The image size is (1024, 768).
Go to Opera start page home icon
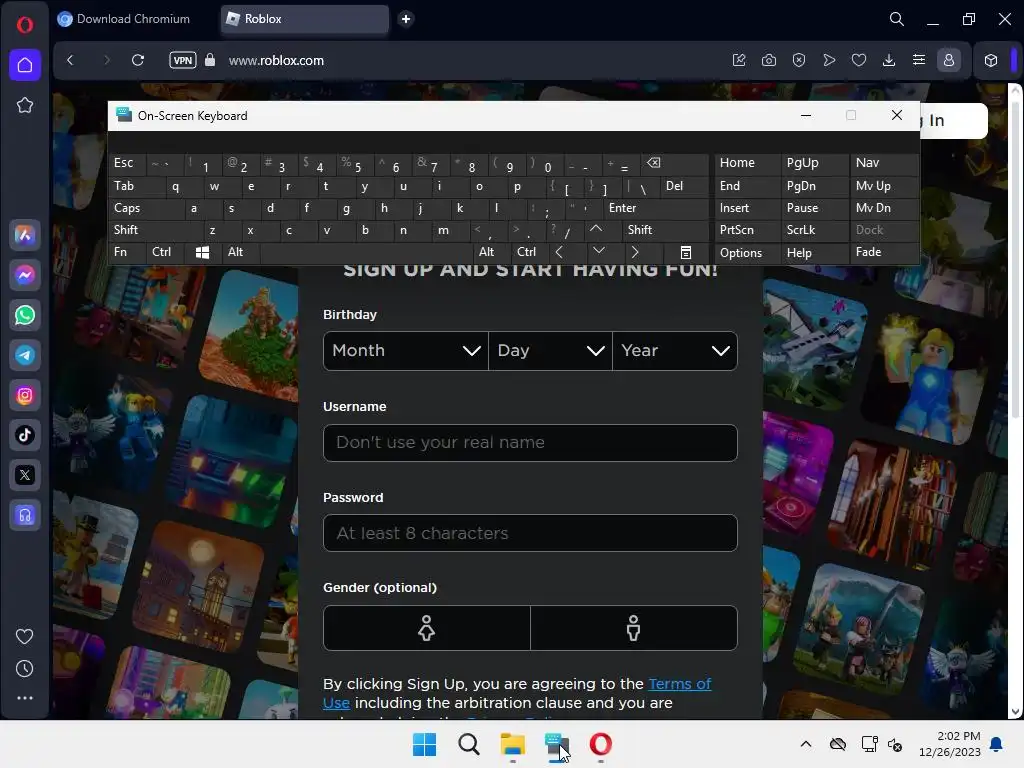25,65
